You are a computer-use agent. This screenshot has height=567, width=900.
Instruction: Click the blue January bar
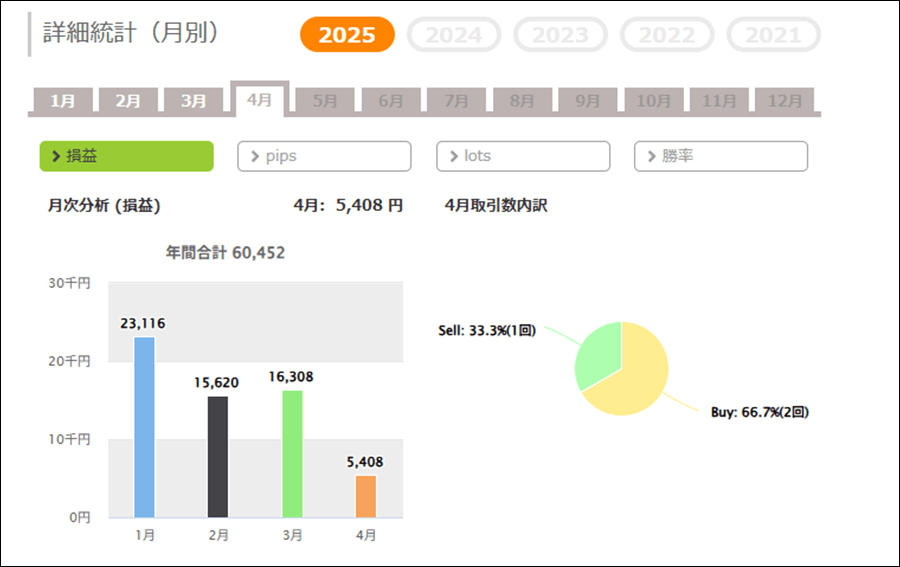[x=144, y=428]
